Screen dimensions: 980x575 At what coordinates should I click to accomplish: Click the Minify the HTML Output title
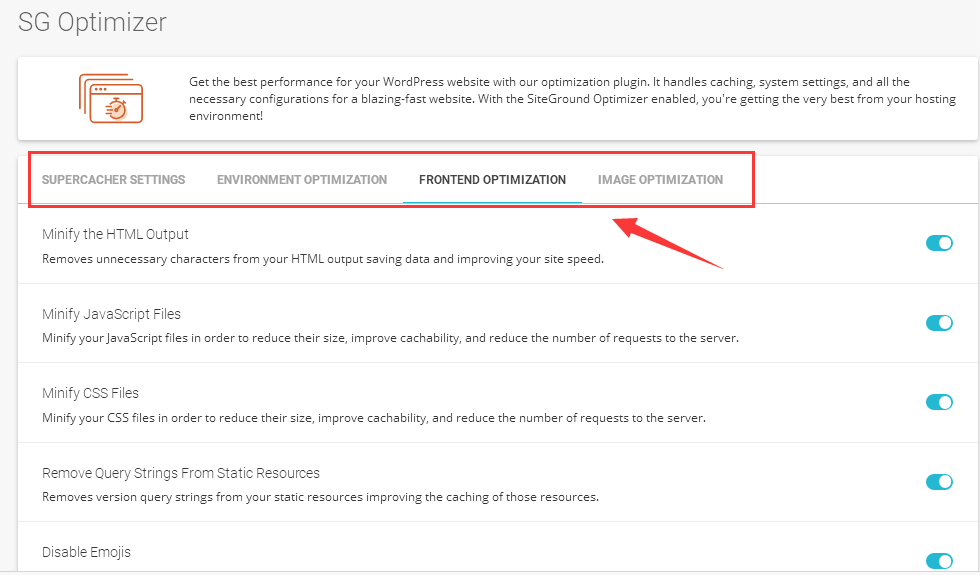click(115, 234)
